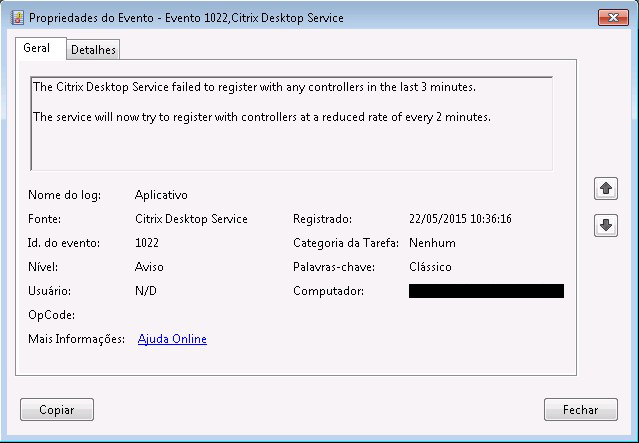This screenshot has width=639, height=443.
Task: Click the Aplicativo log name value
Action: pyautogui.click(x=161, y=195)
